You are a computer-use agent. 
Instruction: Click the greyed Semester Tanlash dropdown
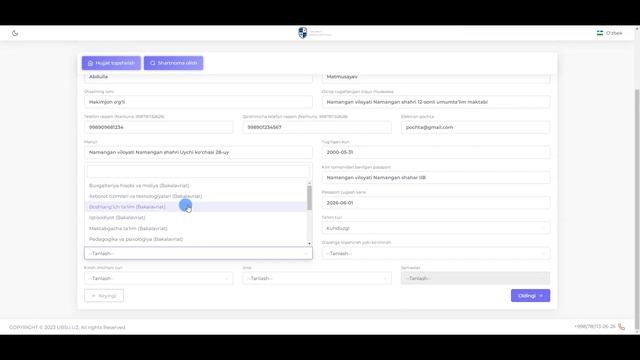[475, 278]
